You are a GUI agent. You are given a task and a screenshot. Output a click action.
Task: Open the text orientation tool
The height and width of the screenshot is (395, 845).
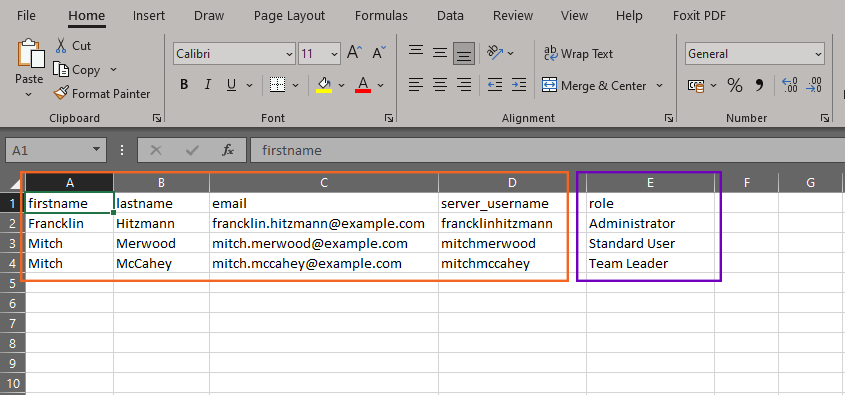[496, 53]
